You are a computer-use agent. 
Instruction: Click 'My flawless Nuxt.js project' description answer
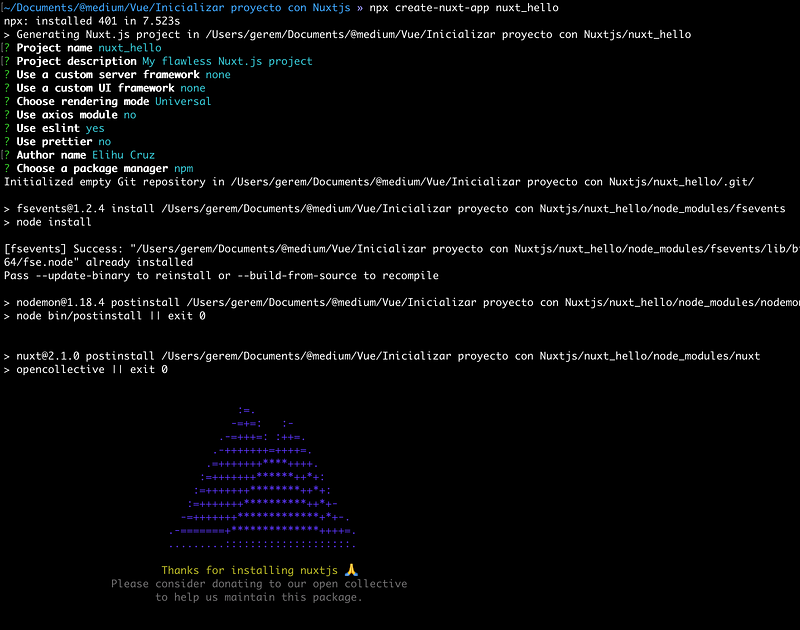pyautogui.click(x=227, y=61)
